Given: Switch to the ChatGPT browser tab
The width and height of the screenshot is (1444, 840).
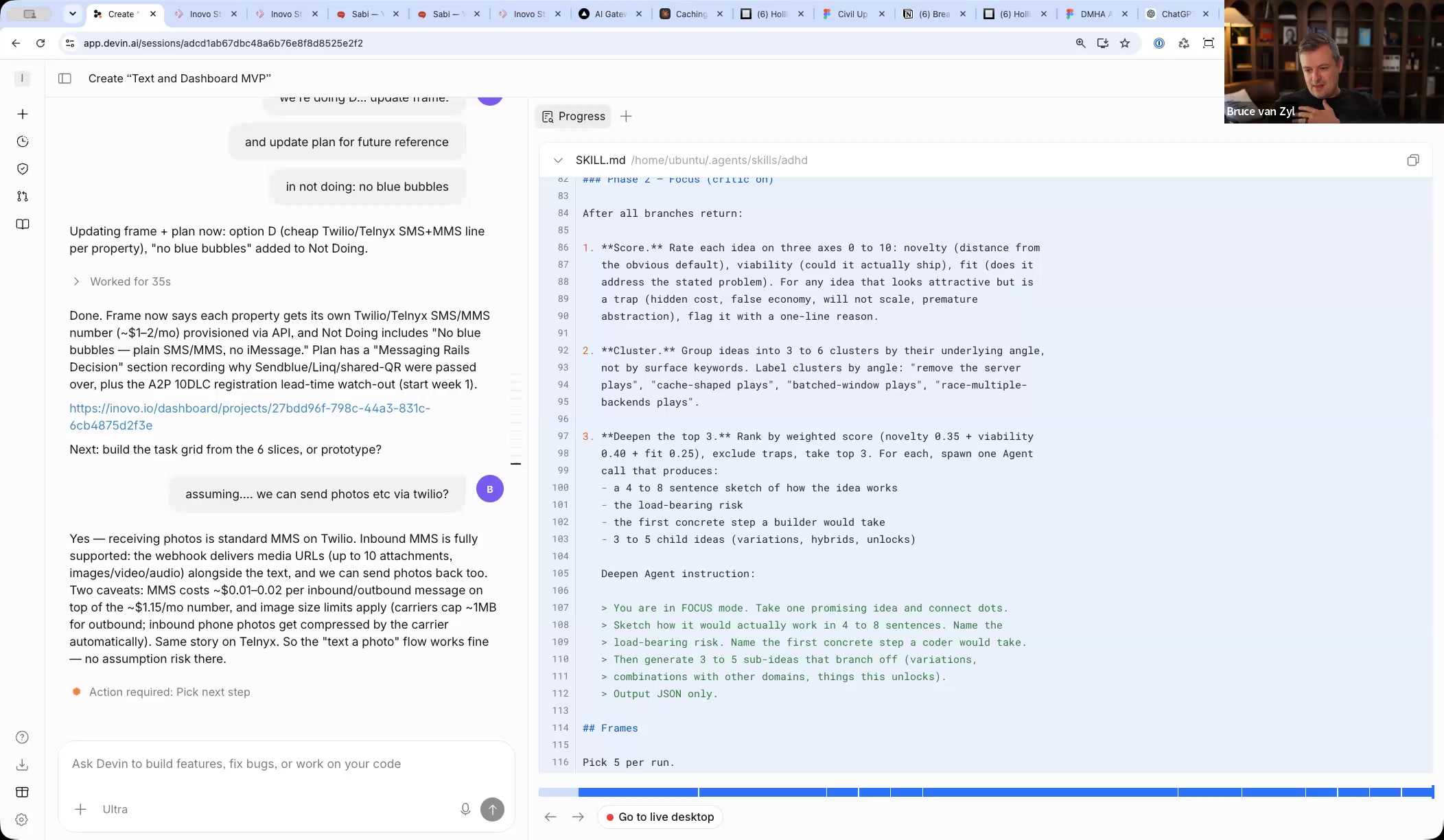Looking at the screenshot, I should 1175,14.
